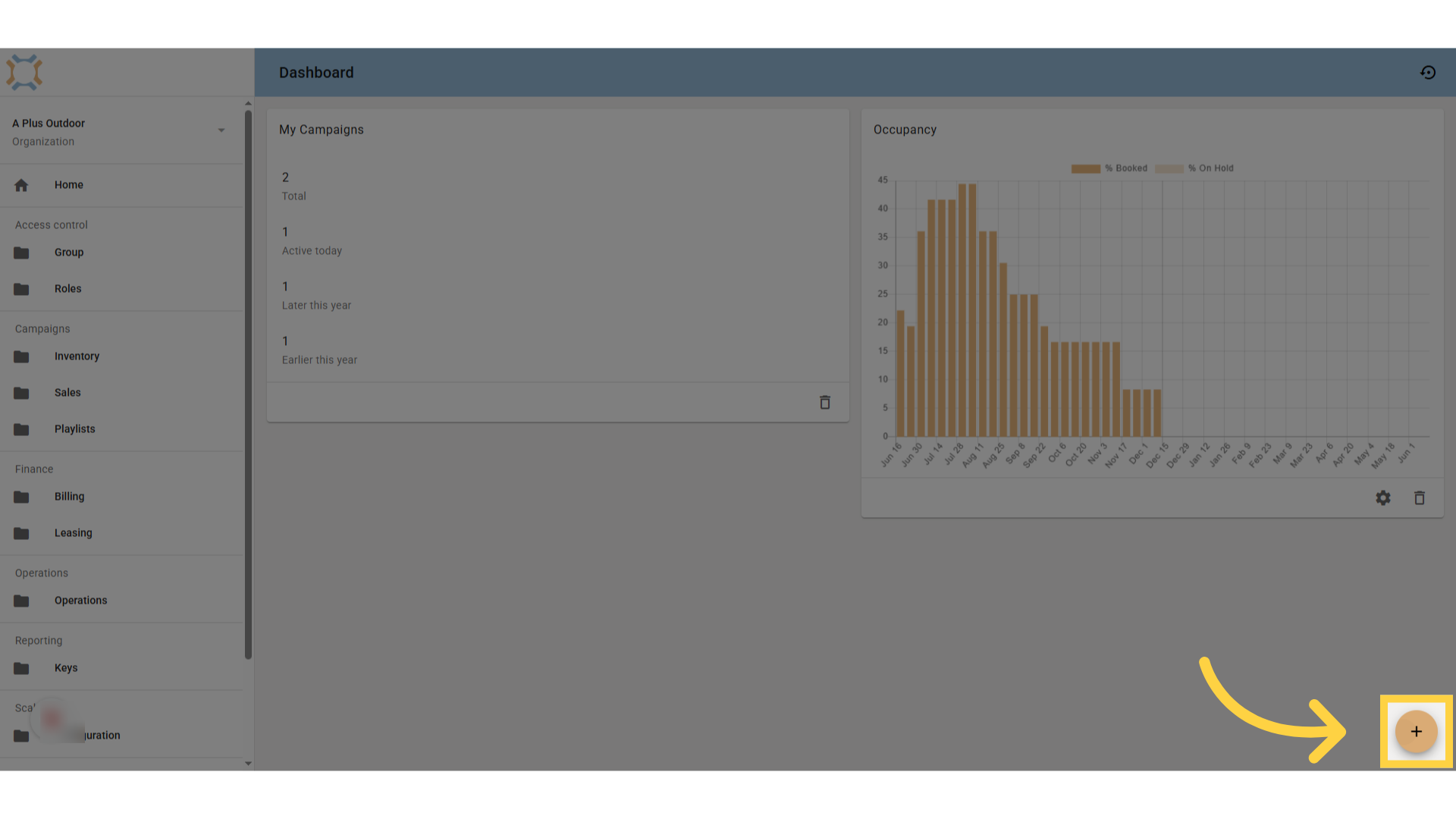Open Playlists menu item
1456x819 pixels.
[121, 429]
